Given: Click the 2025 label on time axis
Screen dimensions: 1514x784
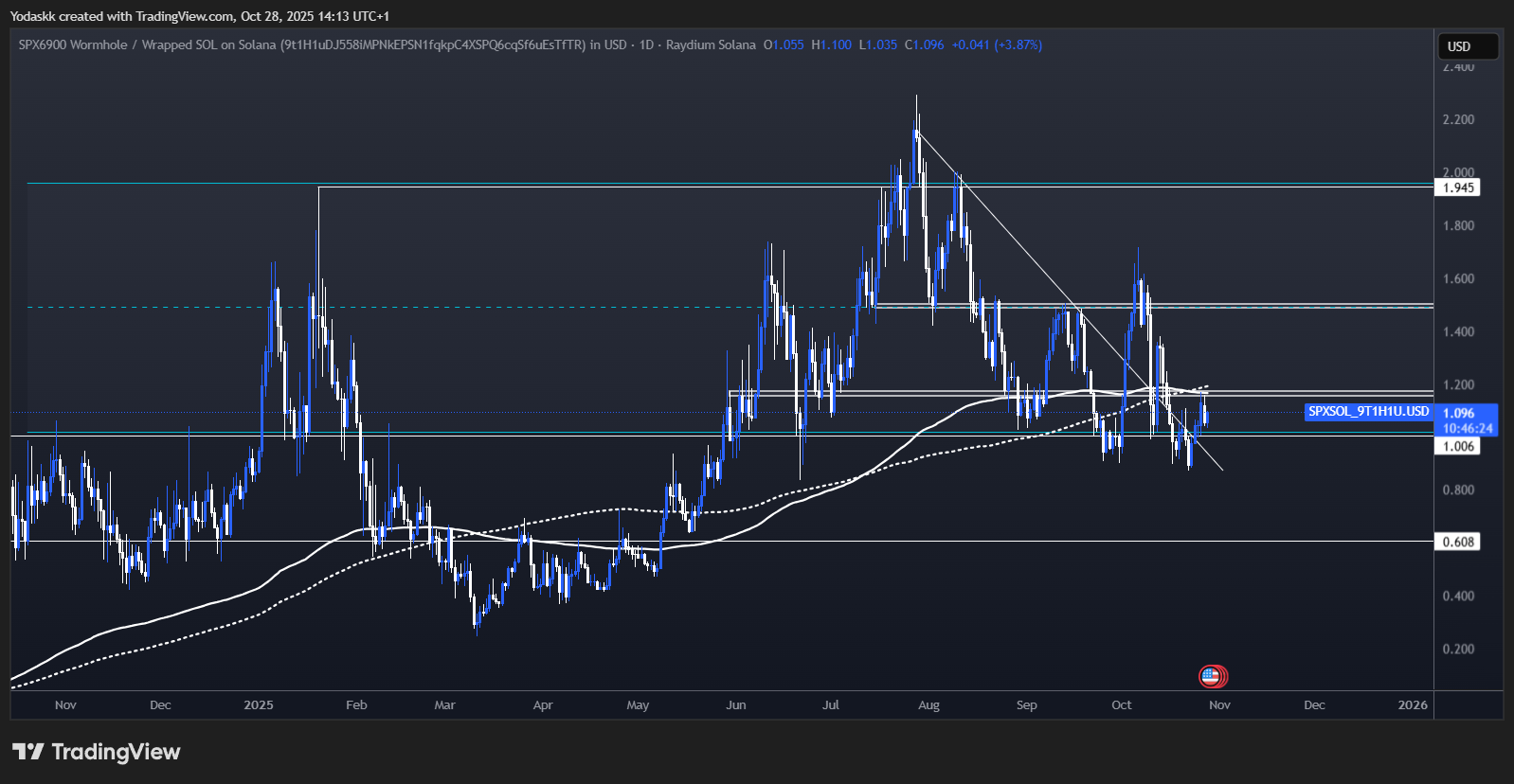Looking at the screenshot, I should tap(258, 705).
